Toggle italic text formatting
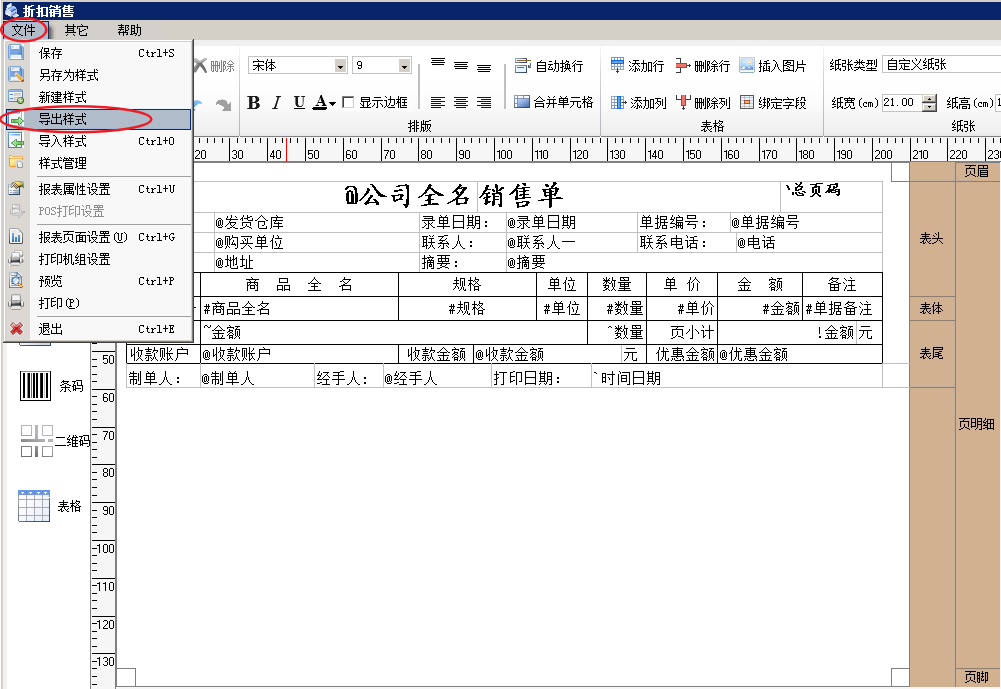The height and width of the screenshot is (689, 1001). tap(276, 103)
